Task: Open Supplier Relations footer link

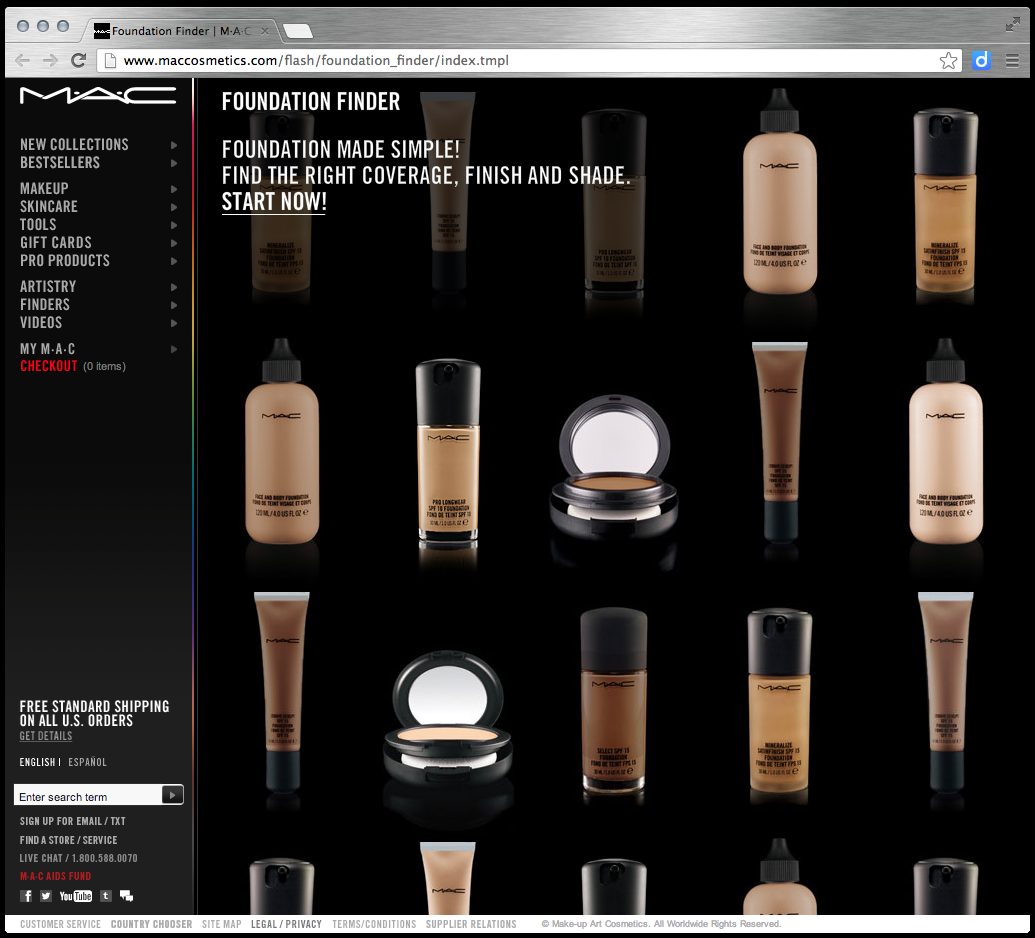Action: 471,924
